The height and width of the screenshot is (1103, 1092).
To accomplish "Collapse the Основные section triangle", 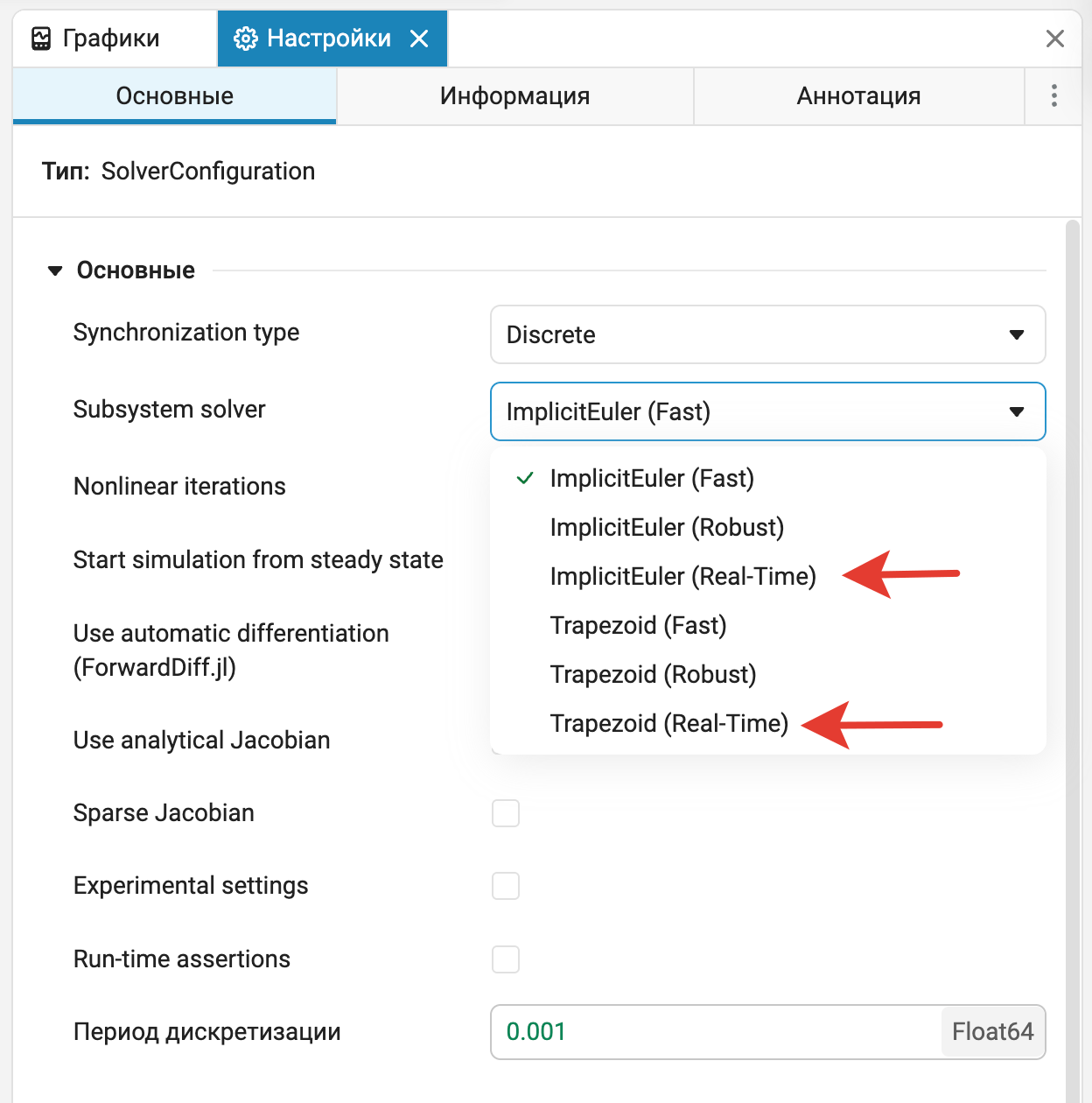I will [55, 270].
